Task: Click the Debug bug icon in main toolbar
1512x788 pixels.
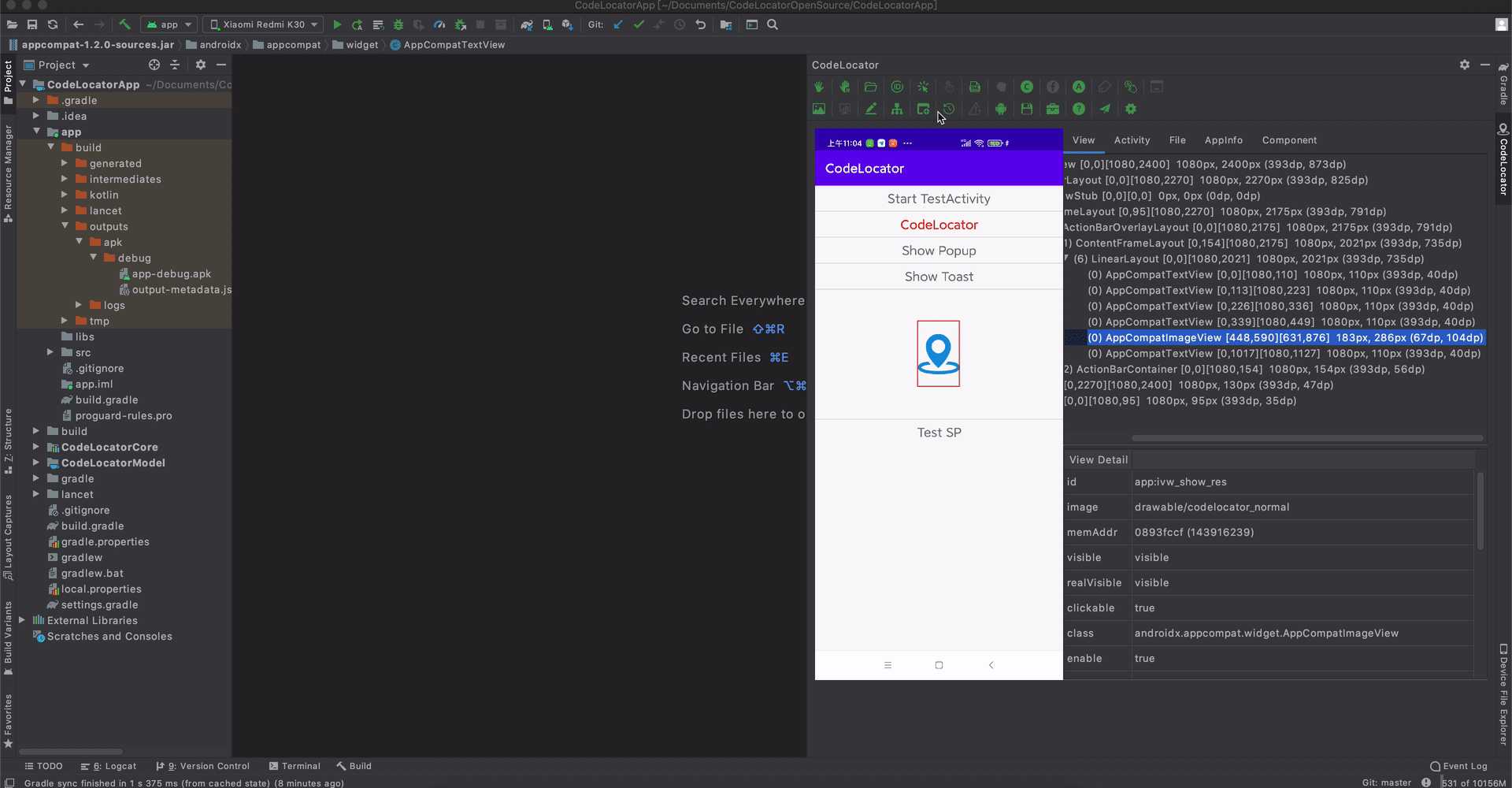Action: pyautogui.click(x=398, y=25)
